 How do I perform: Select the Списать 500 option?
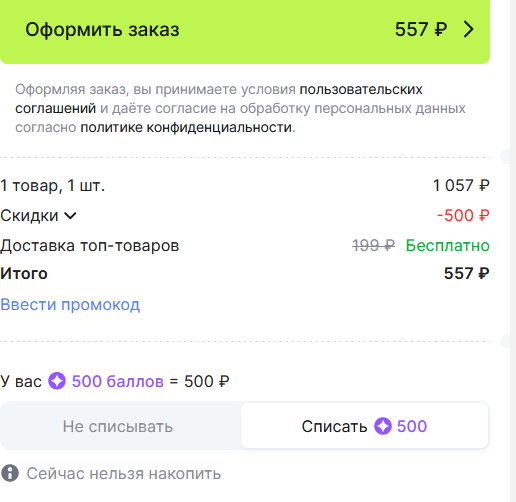tap(364, 426)
